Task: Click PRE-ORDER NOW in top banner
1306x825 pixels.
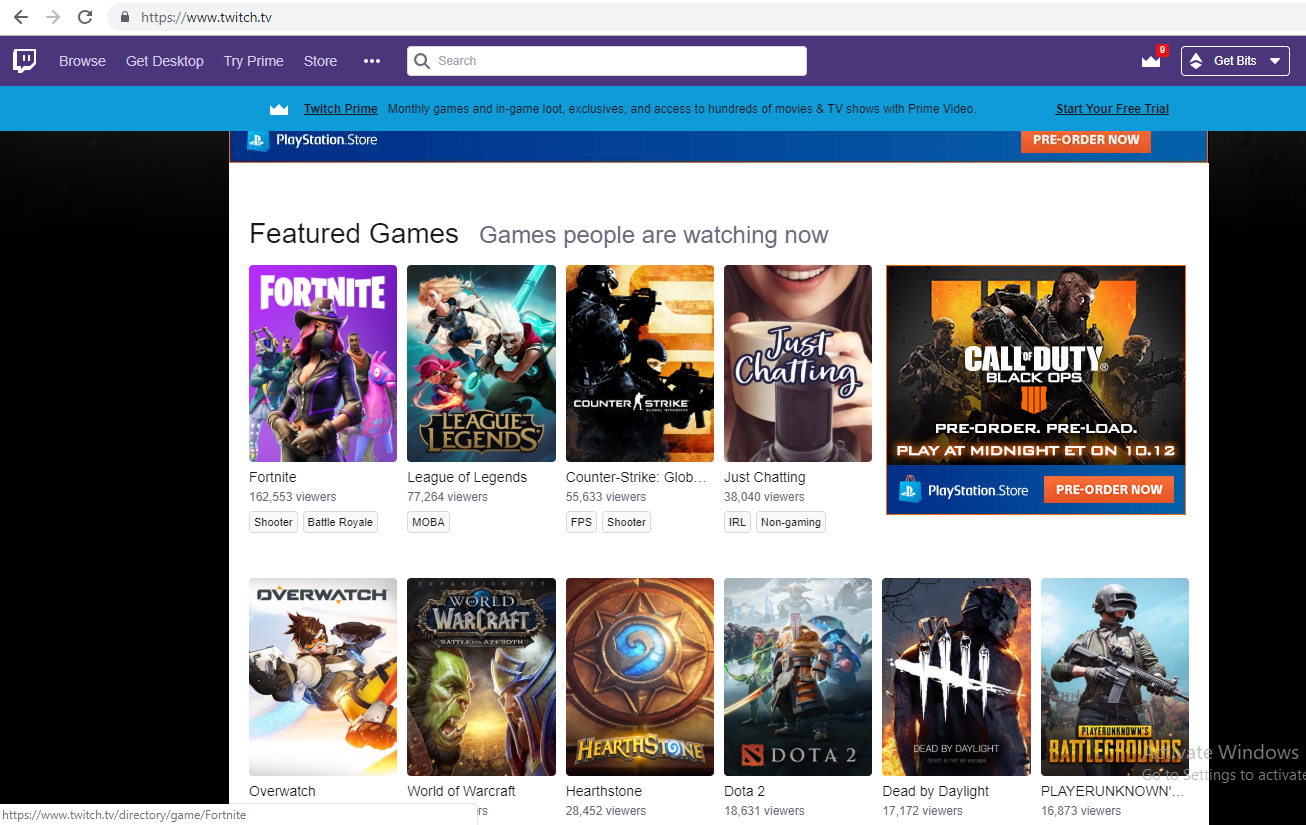Action: pos(1086,140)
